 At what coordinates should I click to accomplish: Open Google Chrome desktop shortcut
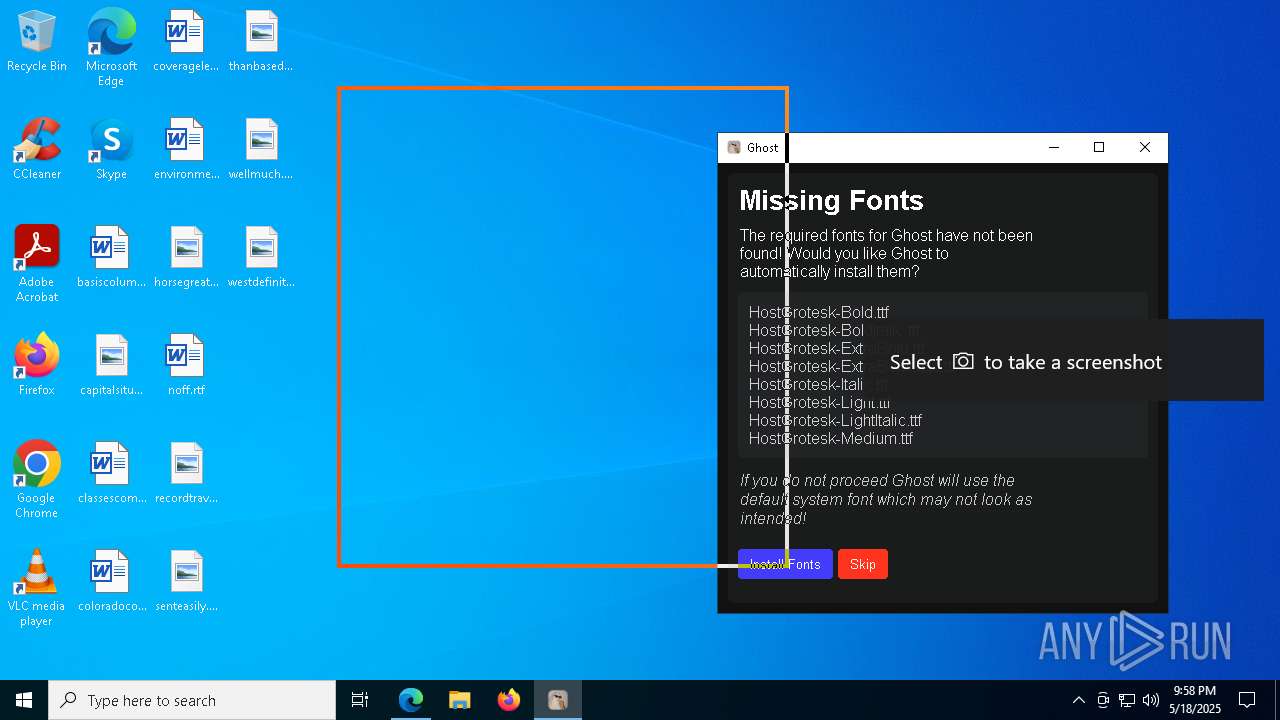pos(37,480)
